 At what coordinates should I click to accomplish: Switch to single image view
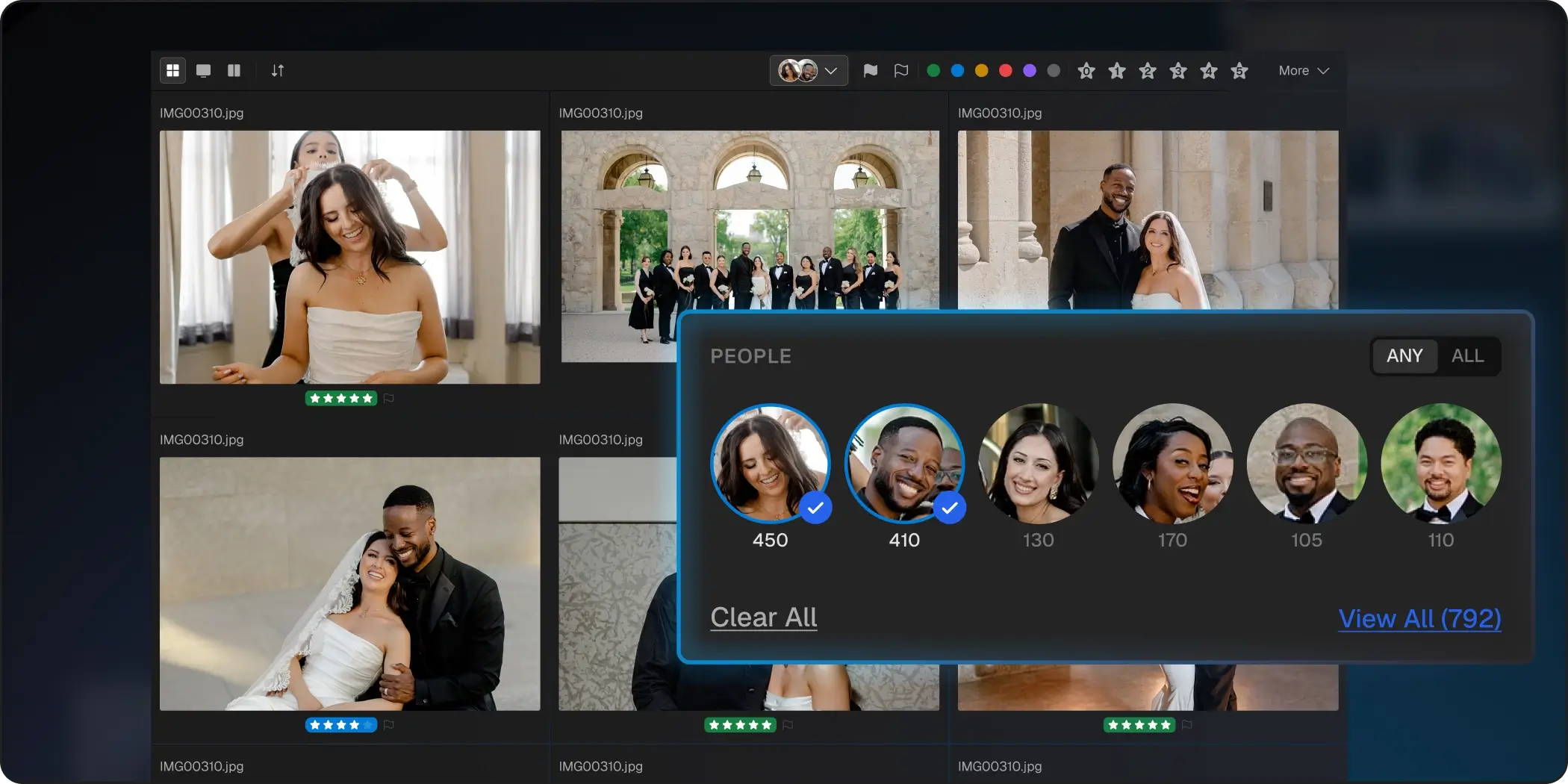tap(203, 70)
